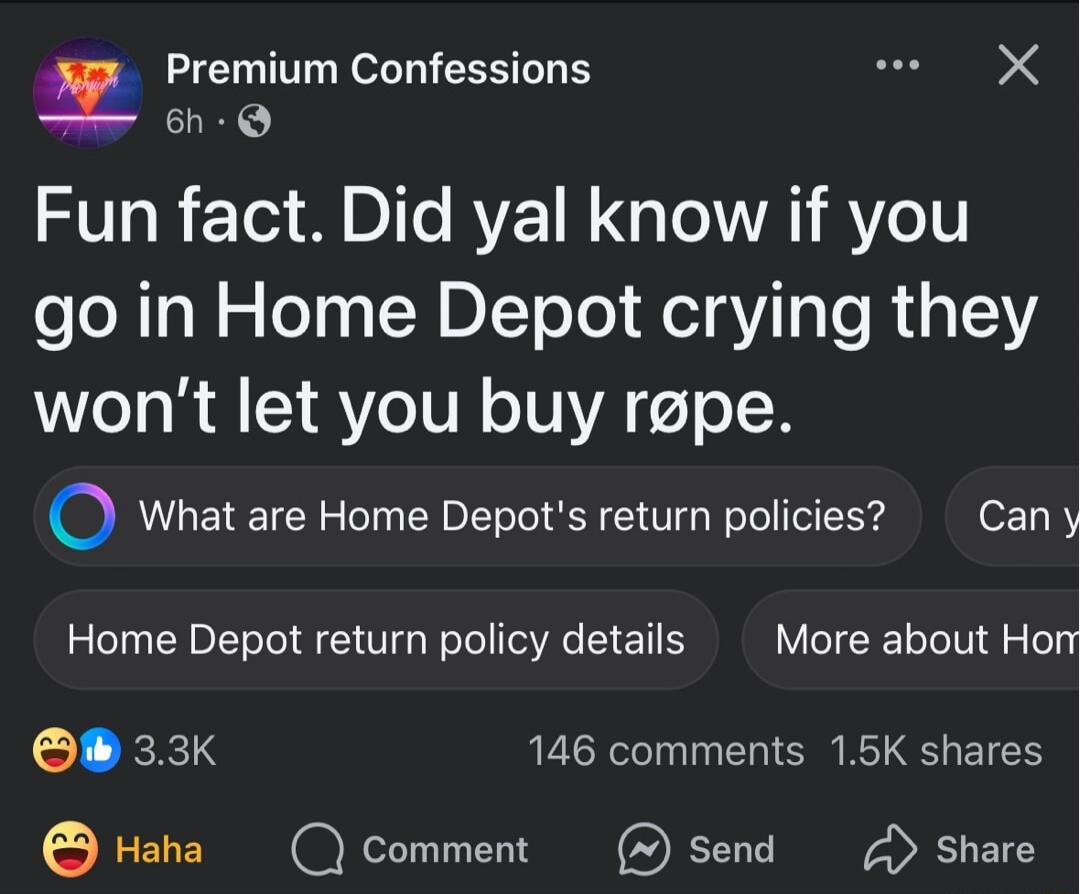Open Premium Confessions profile picture
The height and width of the screenshot is (894, 1080).
click(87, 92)
